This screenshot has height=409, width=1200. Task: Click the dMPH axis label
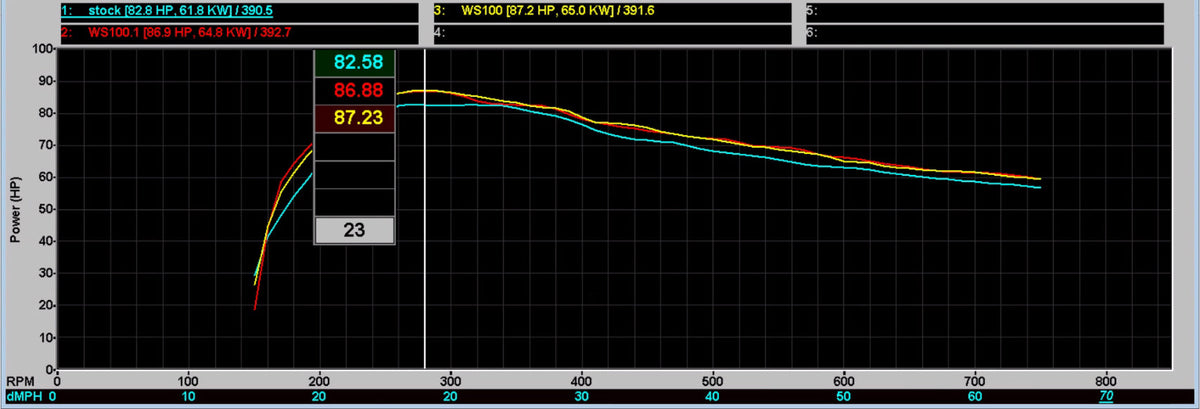point(24,397)
